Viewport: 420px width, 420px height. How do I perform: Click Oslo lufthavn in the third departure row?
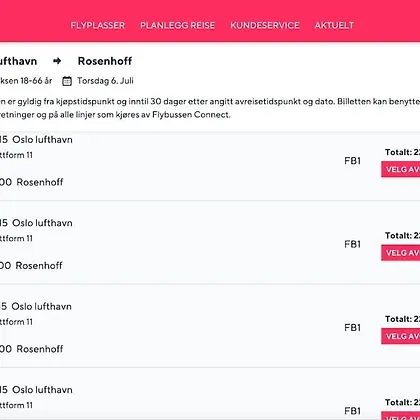click(41, 306)
